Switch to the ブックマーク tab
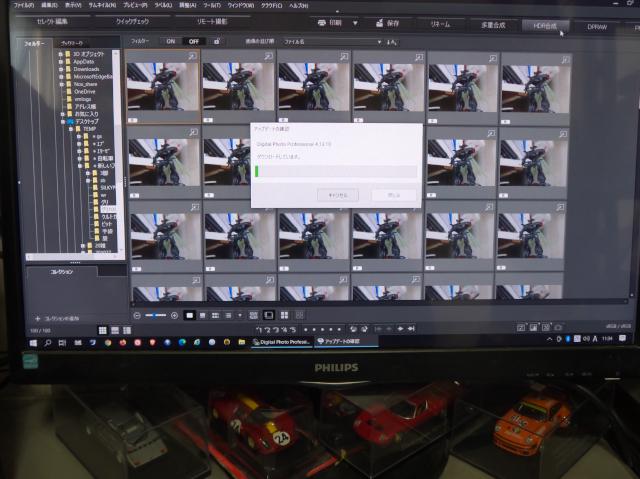The image size is (640, 479). click(x=72, y=44)
